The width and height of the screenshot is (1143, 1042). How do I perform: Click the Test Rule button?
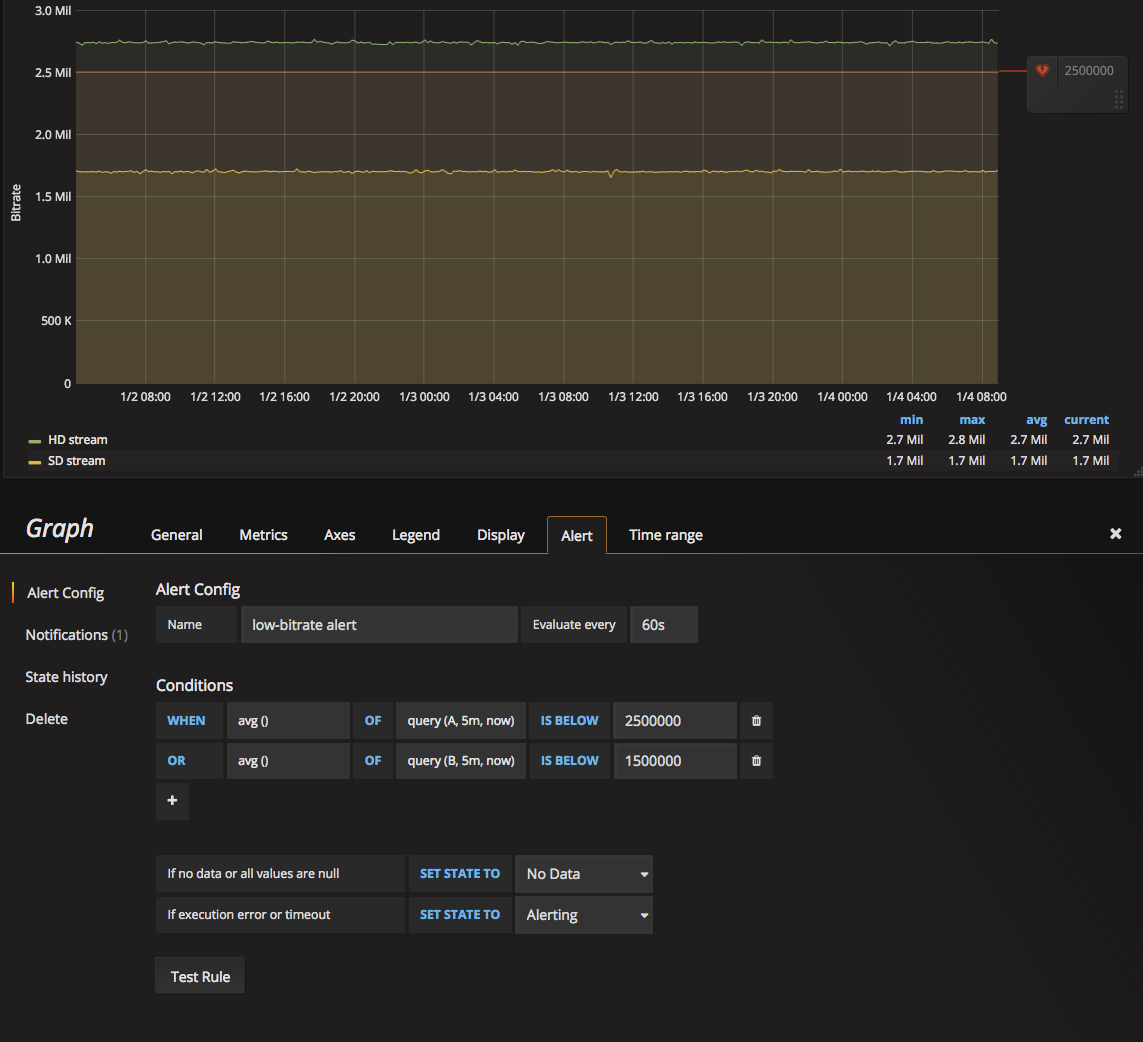pyautogui.click(x=200, y=976)
